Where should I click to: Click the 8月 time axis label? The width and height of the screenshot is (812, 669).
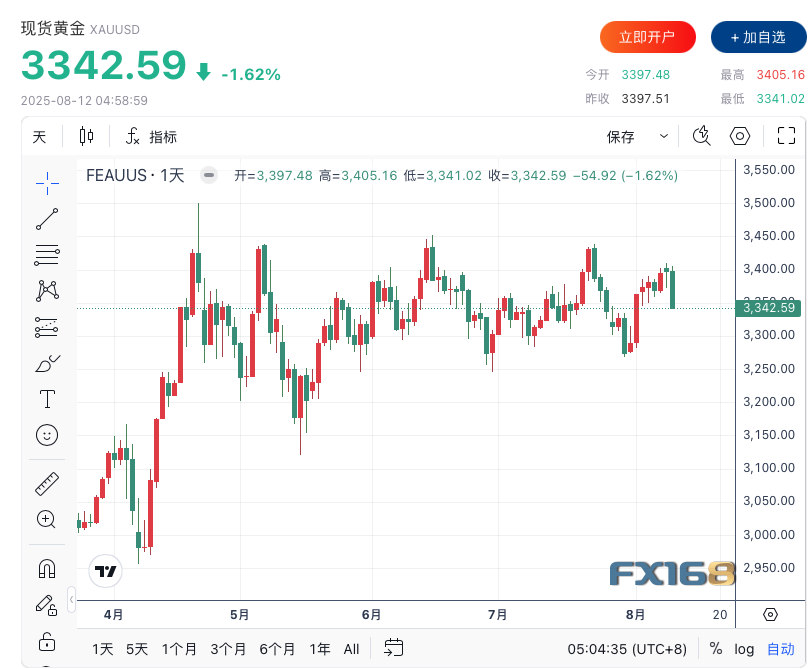click(635, 615)
